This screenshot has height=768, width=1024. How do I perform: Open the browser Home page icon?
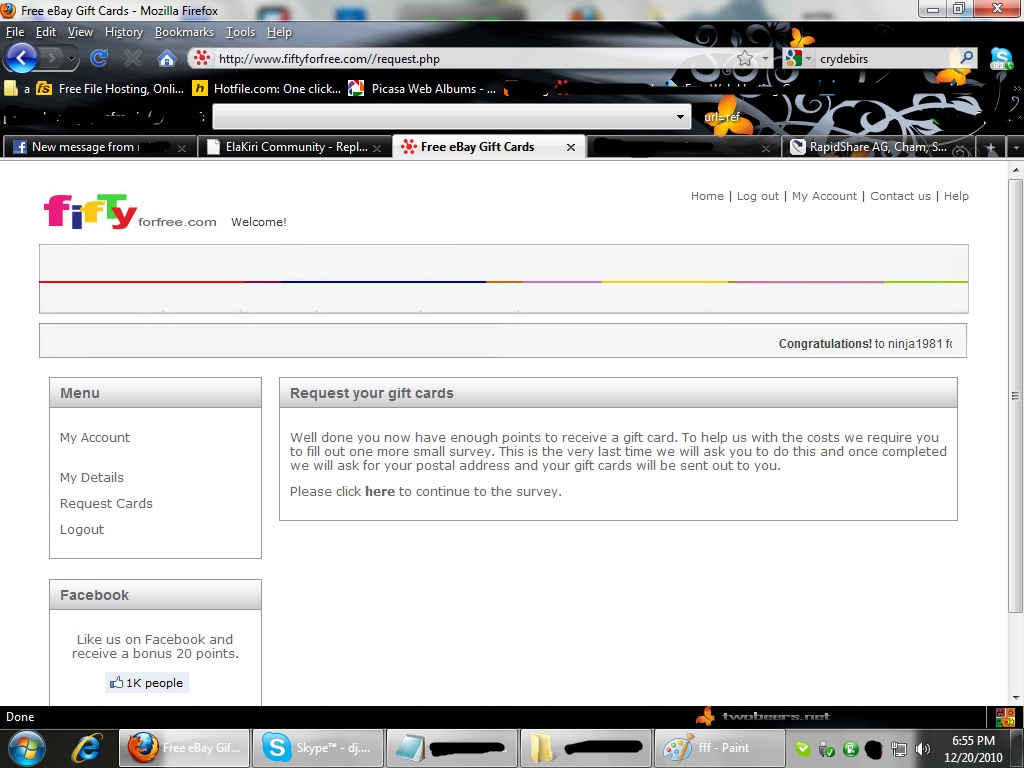[167, 59]
